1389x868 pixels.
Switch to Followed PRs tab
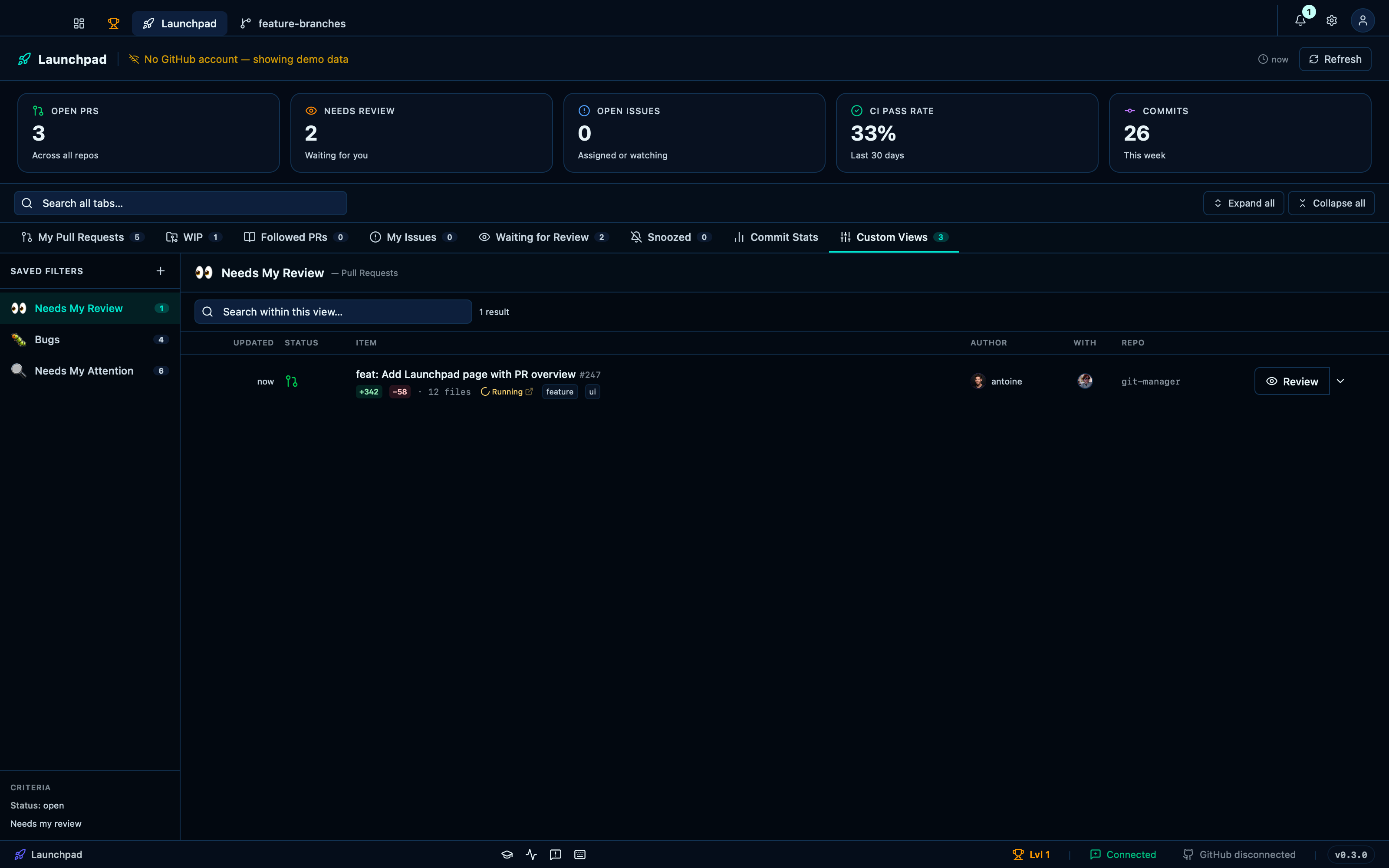(295, 237)
